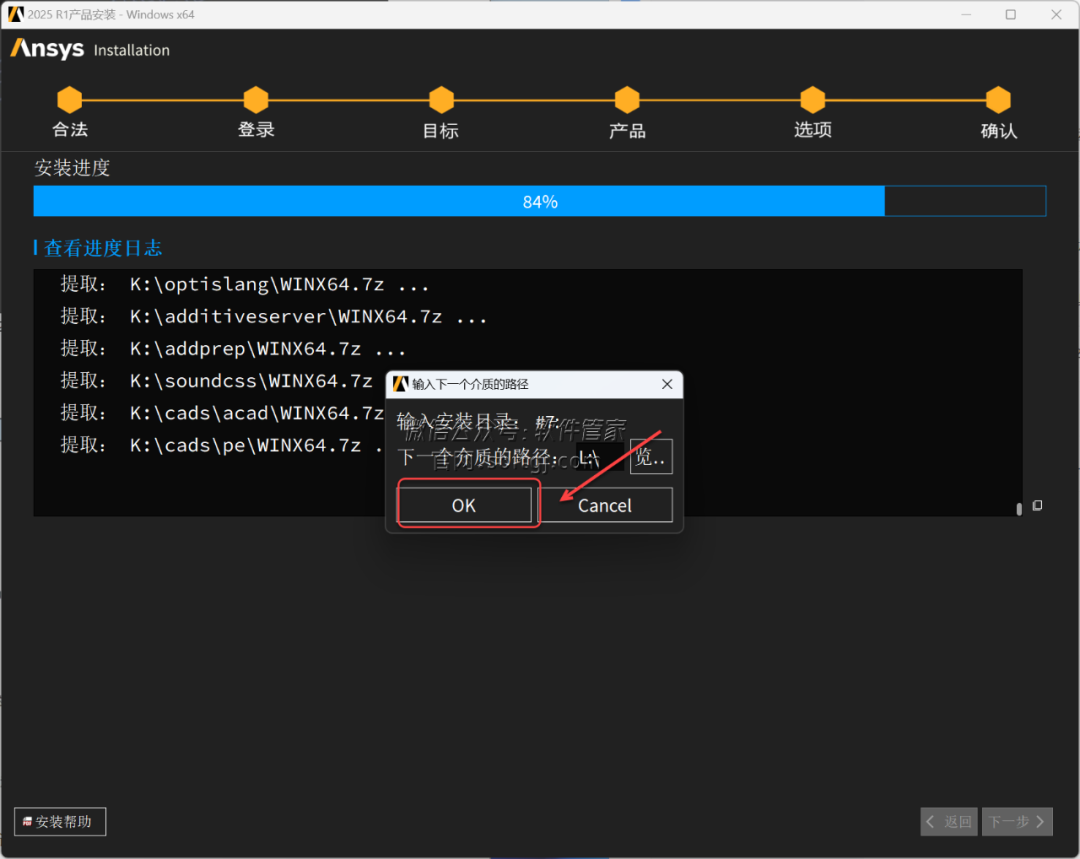Image resolution: width=1080 pixels, height=859 pixels.
Task: Select the K:\cads\acad\WINX64.7z log line
Action: 222,413
